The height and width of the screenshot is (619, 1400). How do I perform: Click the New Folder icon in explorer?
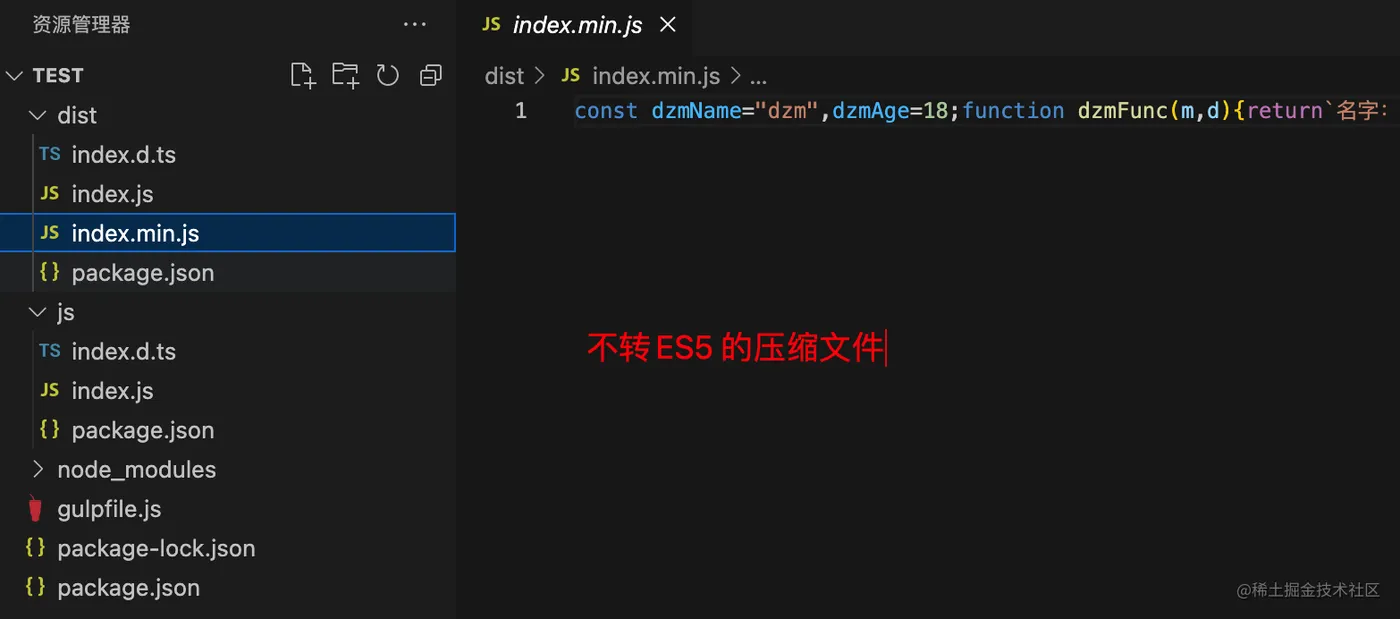pyautogui.click(x=346, y=75)
